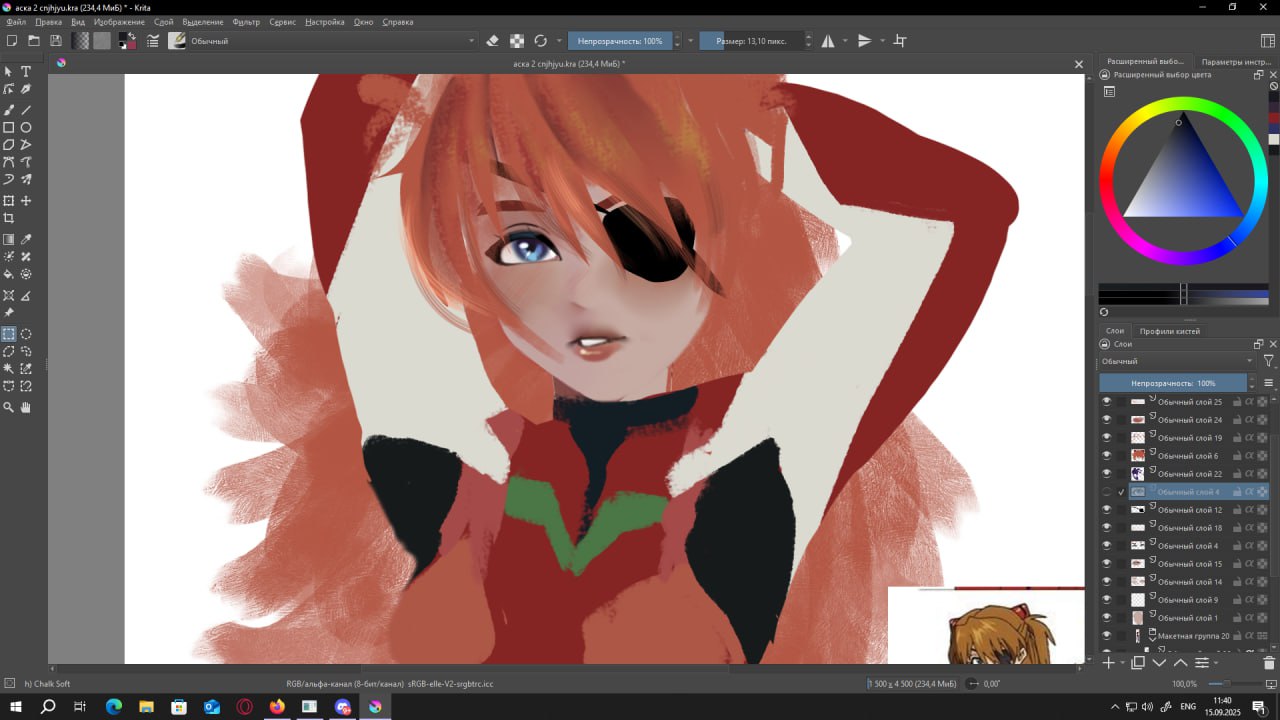Delete the selected layer with trash icon
1280x720 pixels.
click(x=1269, y=663)
